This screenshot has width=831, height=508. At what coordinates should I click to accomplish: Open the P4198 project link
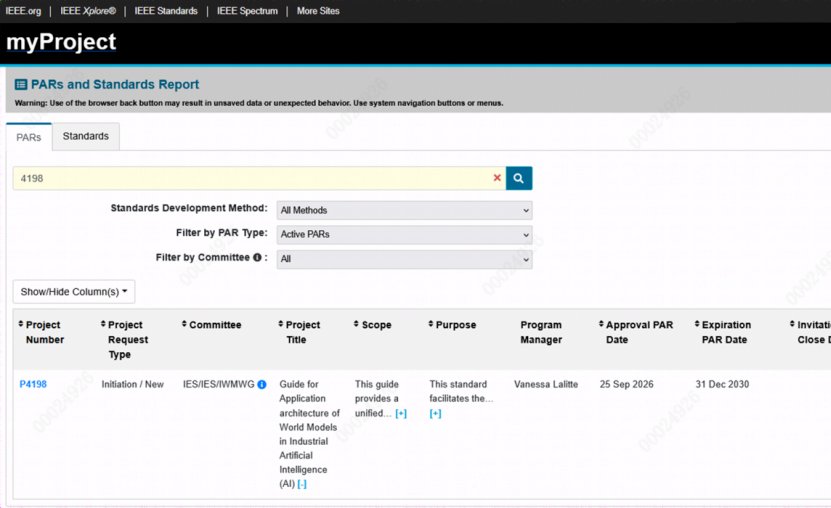[33, 384]
